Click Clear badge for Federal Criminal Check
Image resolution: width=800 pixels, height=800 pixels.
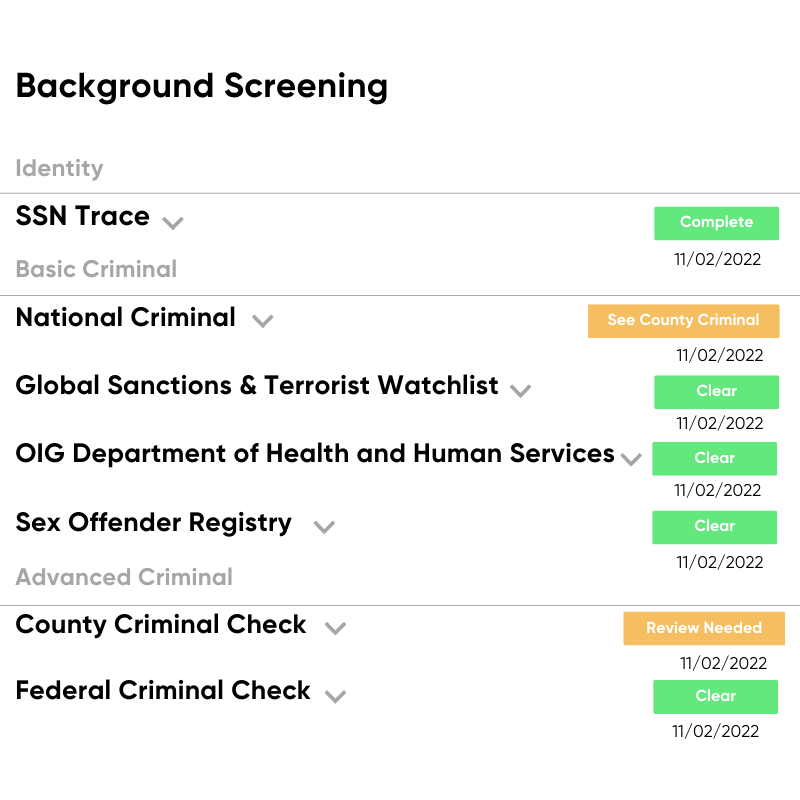(x=715, y=696)
